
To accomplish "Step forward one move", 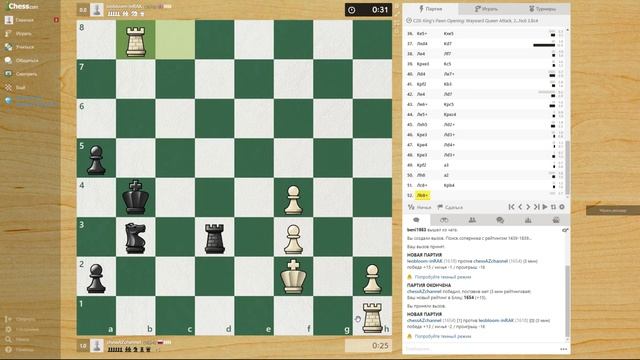I will (x=528, y=207).
